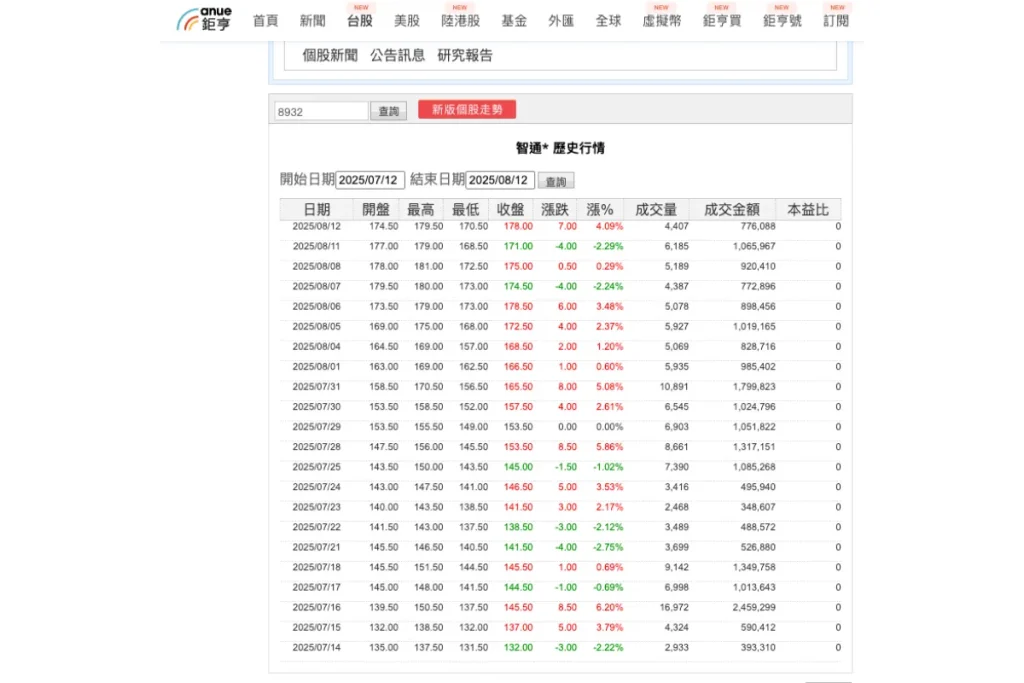Click the -2.12% change value

(608, 527)
